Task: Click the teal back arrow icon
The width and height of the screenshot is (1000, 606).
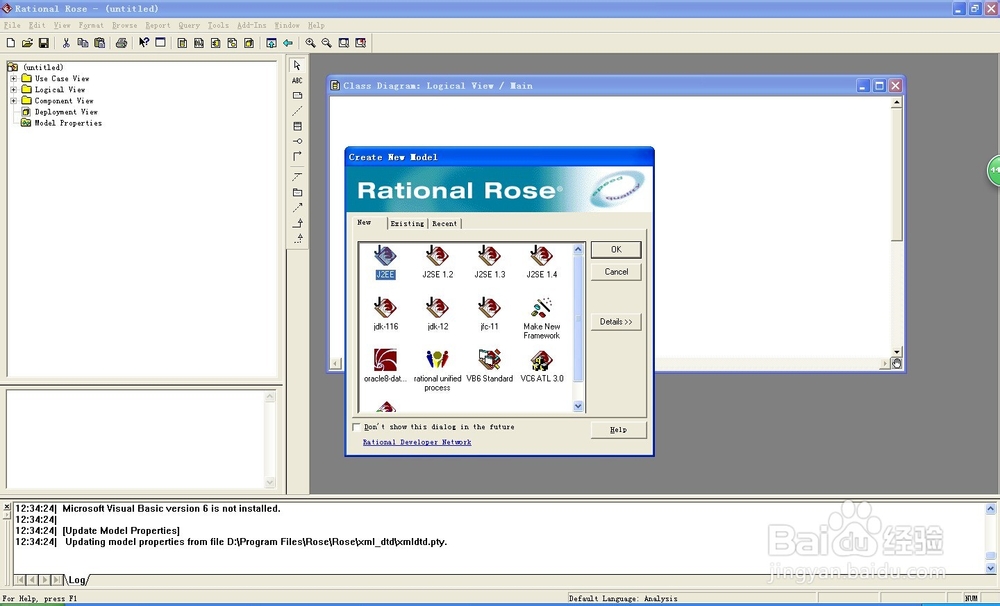Action: tap(288, 43)
